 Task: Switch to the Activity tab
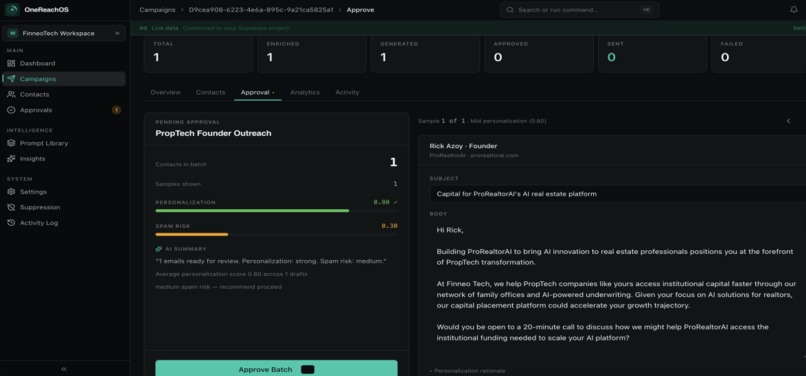347,93
